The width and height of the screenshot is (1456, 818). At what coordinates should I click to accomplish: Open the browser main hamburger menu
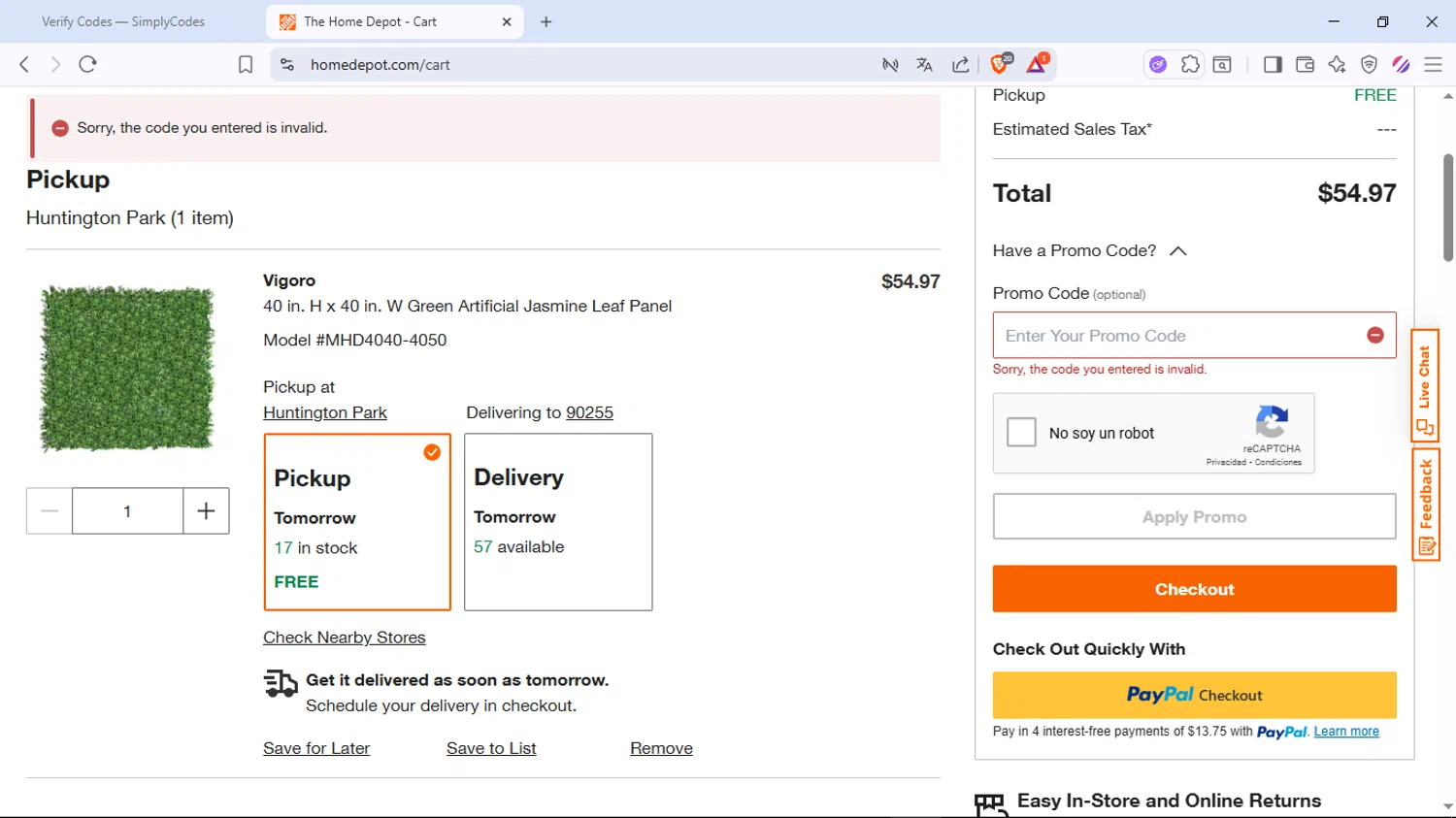[1433, 65]
